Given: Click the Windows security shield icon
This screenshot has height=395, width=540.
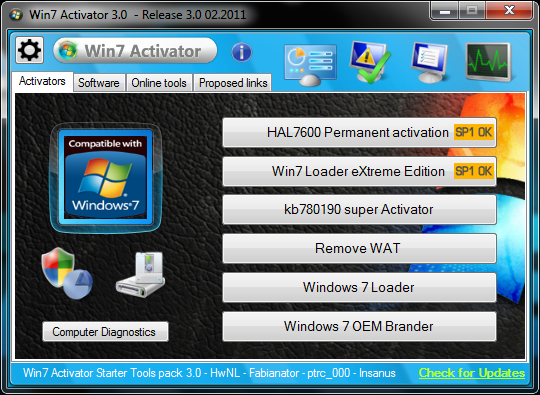Looking at the screenshot, I should coord(67,273).
